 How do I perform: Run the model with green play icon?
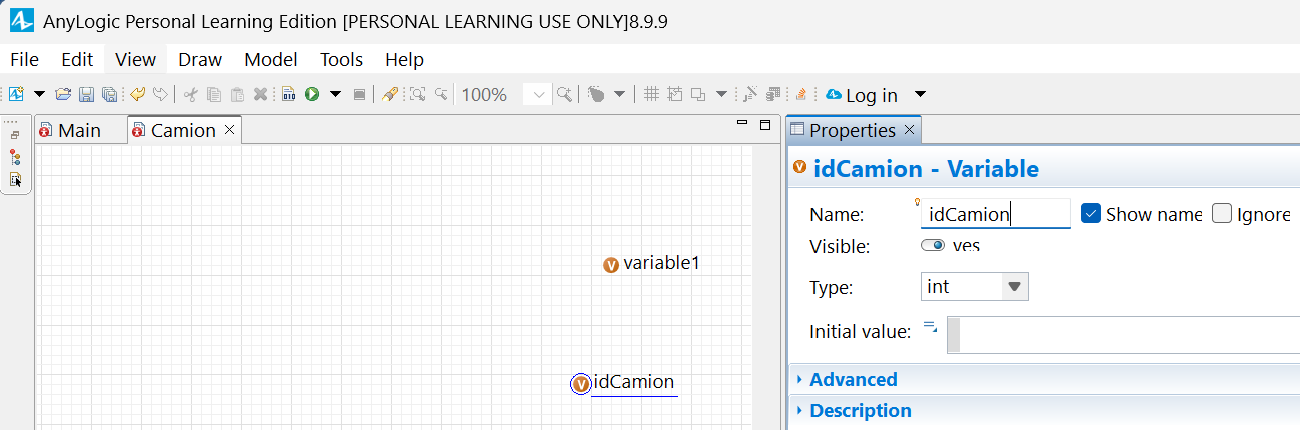[312, 94]
